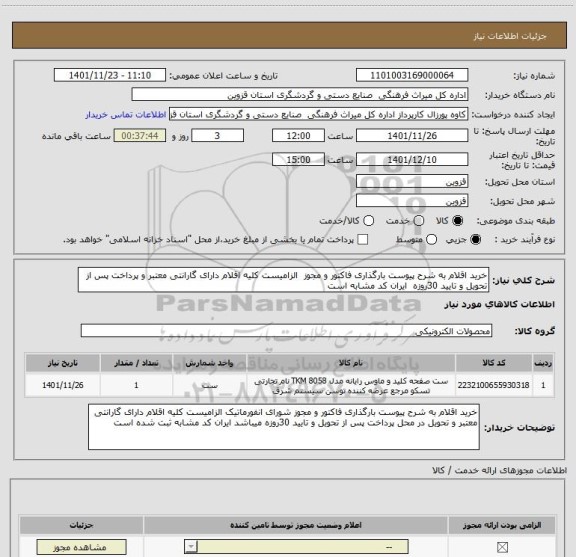Toggle the الزامی بودن ارائه مجوز checkbox

502,547
